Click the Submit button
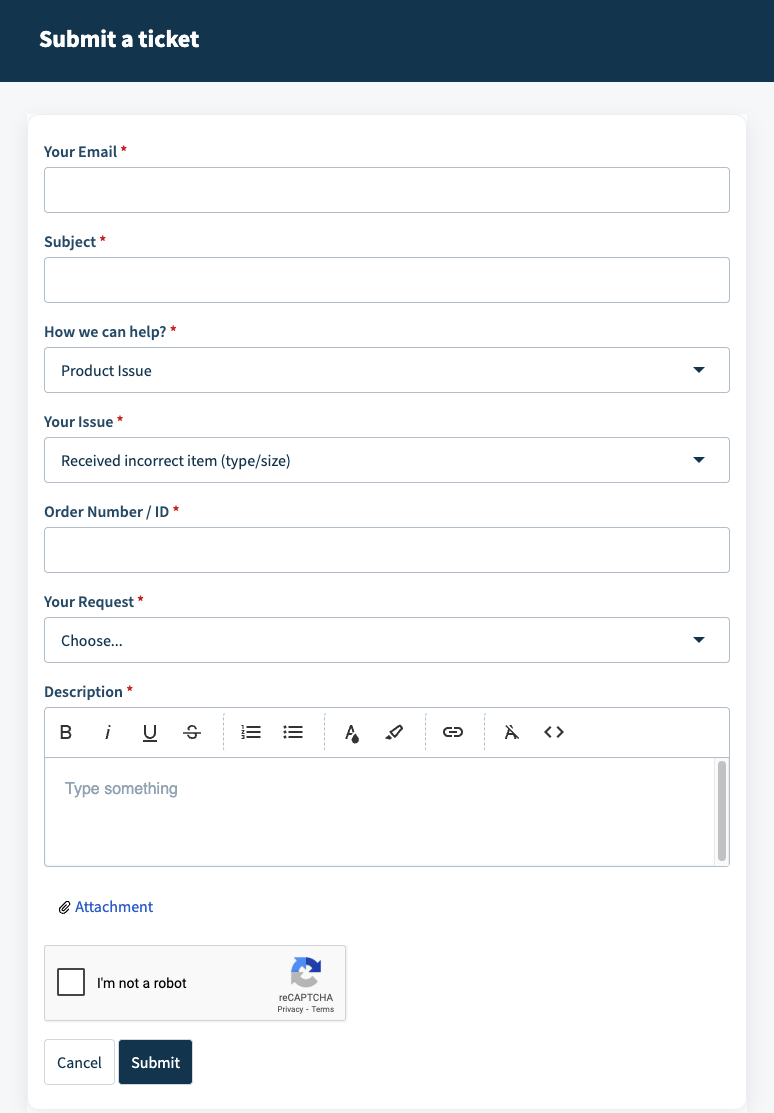774x1113 pixels. pos(156,1062)
